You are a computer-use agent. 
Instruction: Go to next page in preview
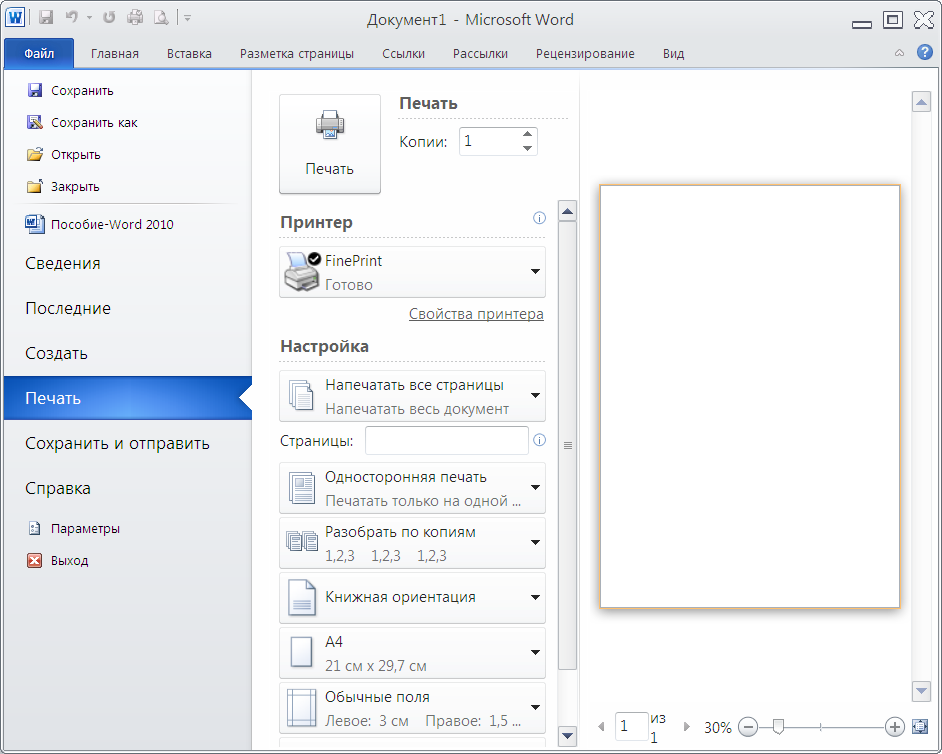tap(687, 727)
